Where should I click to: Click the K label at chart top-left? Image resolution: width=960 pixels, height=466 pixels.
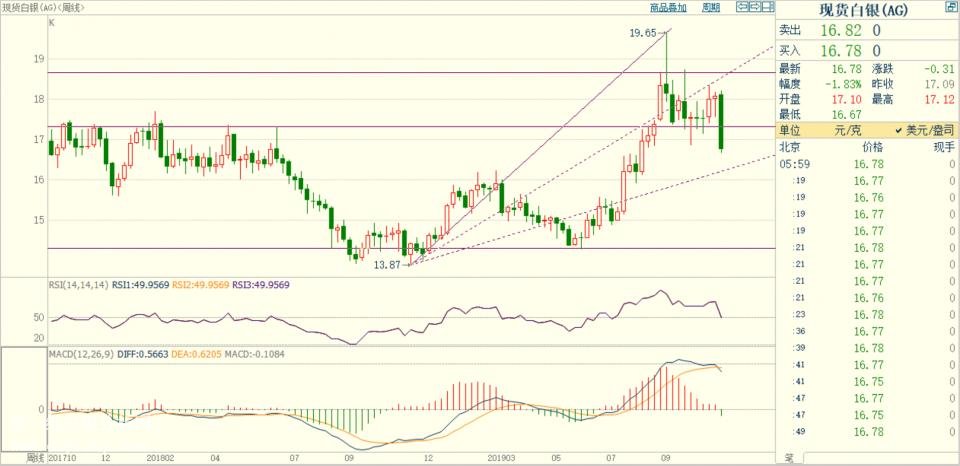point(51,22)
